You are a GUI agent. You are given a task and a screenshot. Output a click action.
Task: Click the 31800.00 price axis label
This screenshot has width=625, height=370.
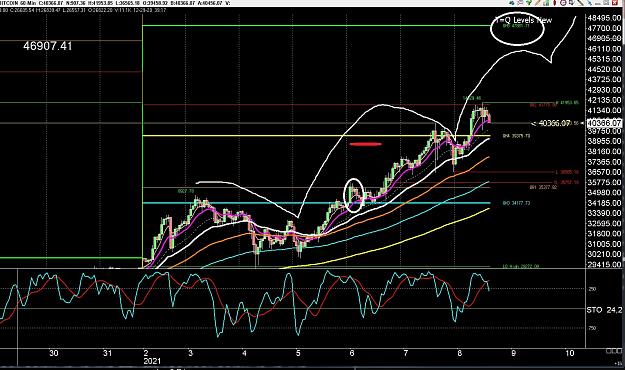(604, 234)
